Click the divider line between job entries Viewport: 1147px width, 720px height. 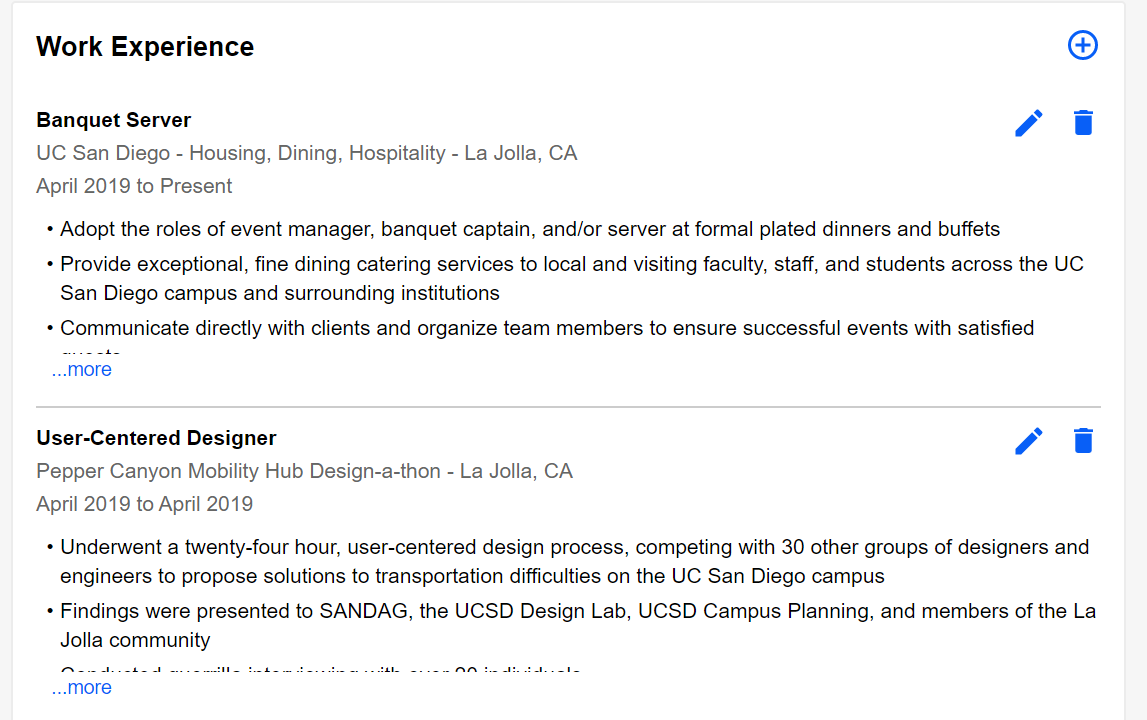click(568, 407)
